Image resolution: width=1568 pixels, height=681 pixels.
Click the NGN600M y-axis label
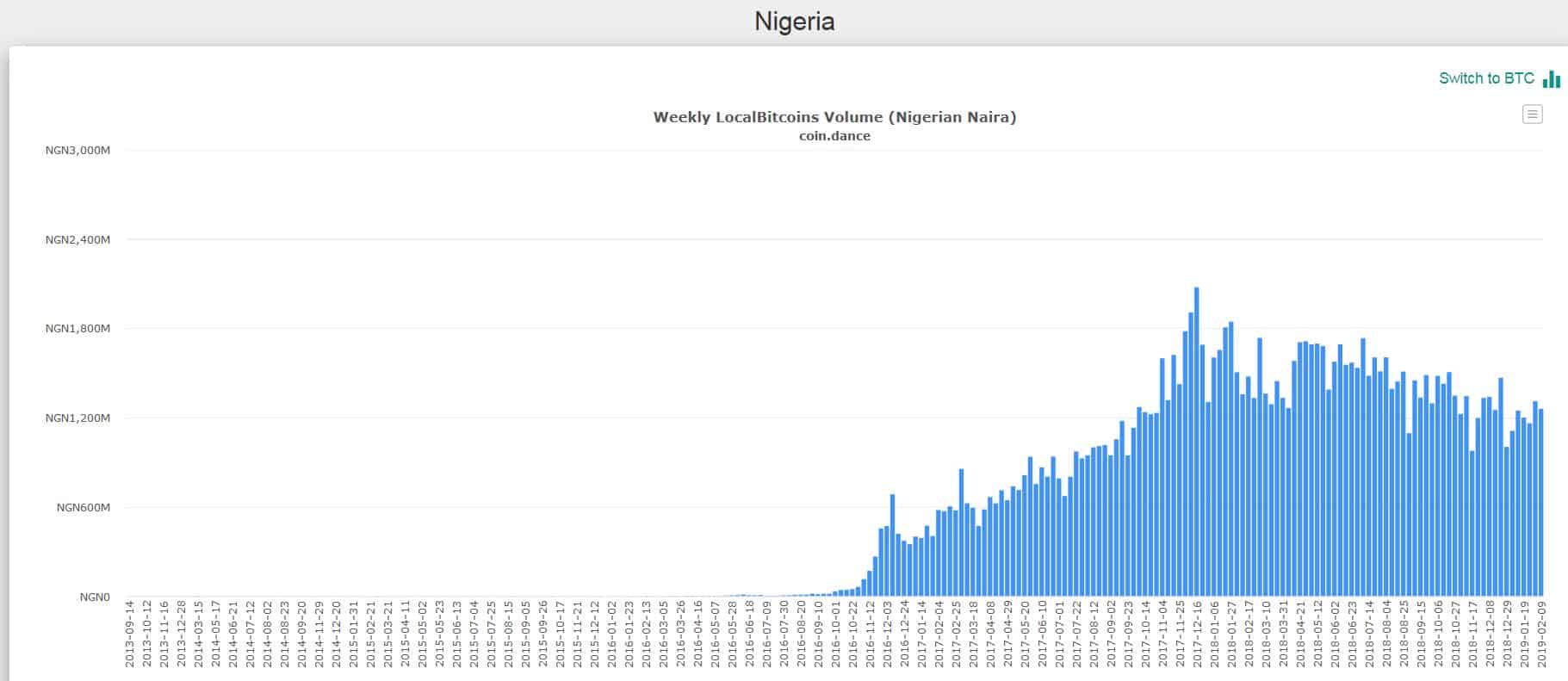[x=83, y=508]
